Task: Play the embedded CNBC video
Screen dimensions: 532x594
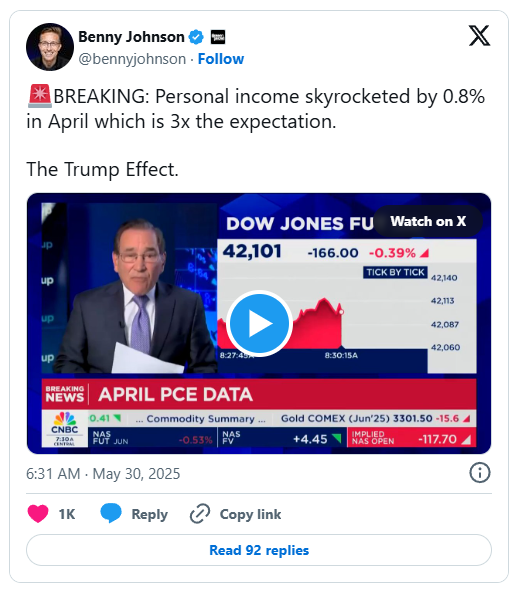Action: coord(259,324)
